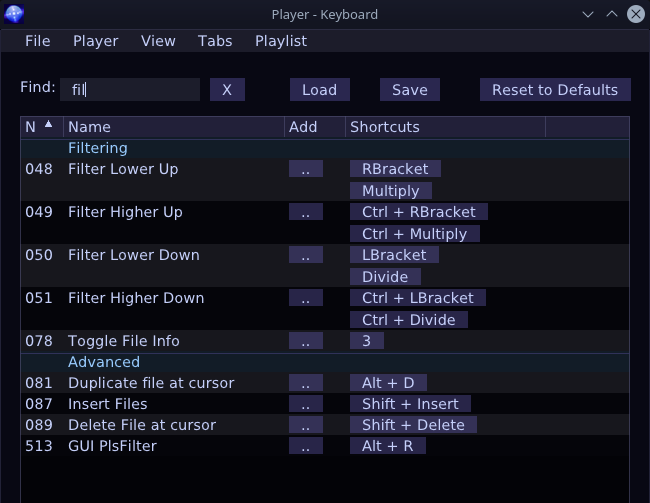The image size is (650, 503).
Task: Sort by the N column arrow
Action: point(49,124)
